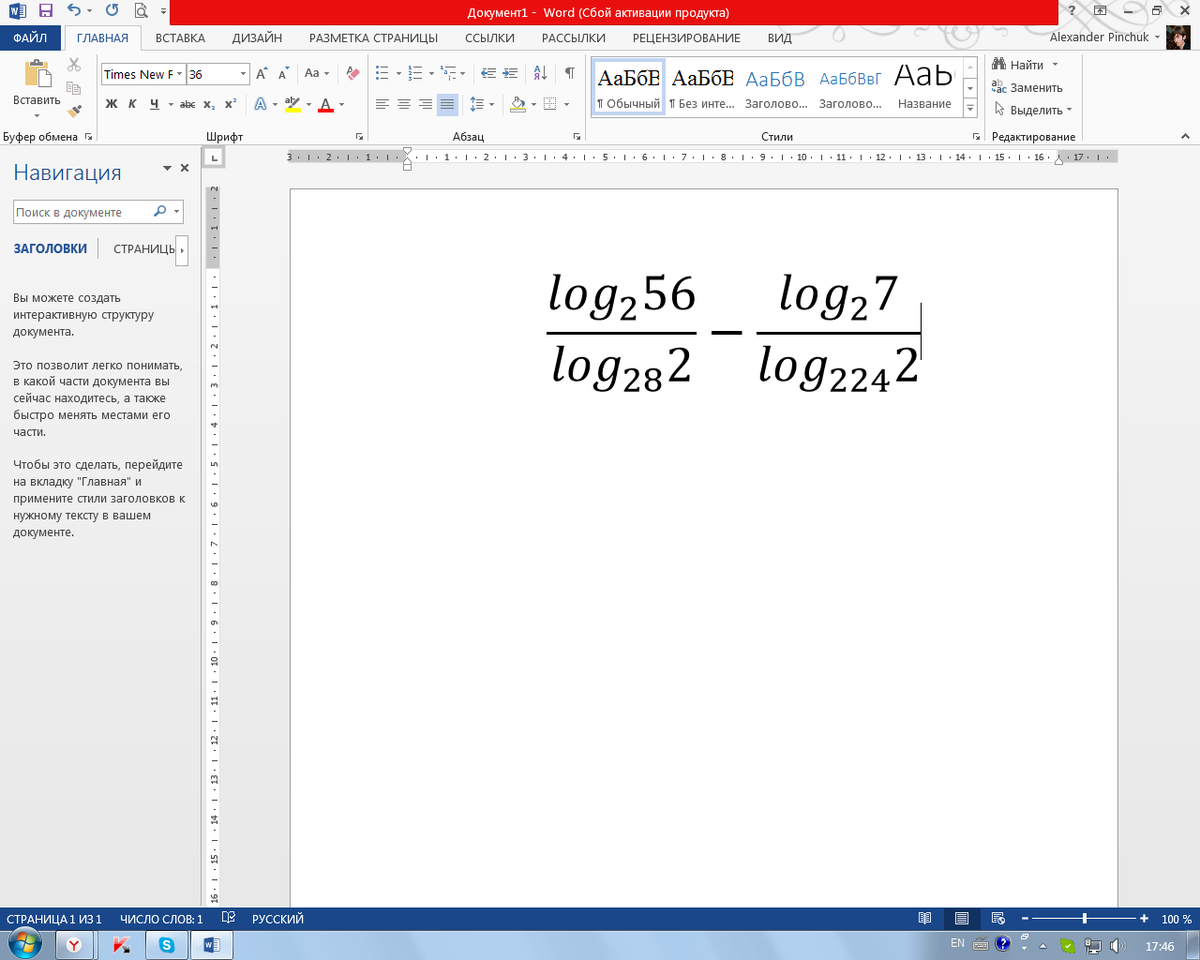This screenshot has width=1200, height=960.
Task: Open print preview from quick access toolbar
Action: pyautogui.click(x=140, y=11)
